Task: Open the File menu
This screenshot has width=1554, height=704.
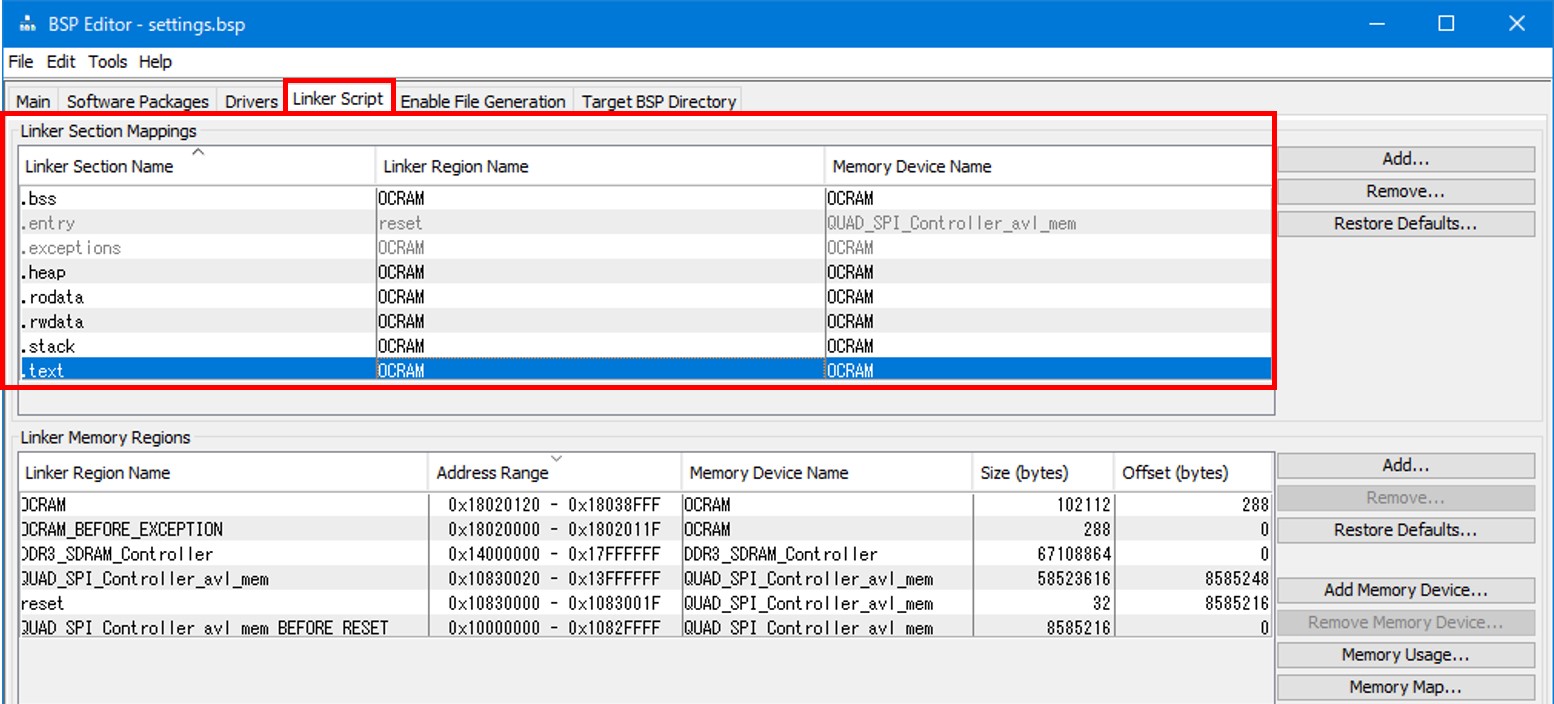Action: 21,62
